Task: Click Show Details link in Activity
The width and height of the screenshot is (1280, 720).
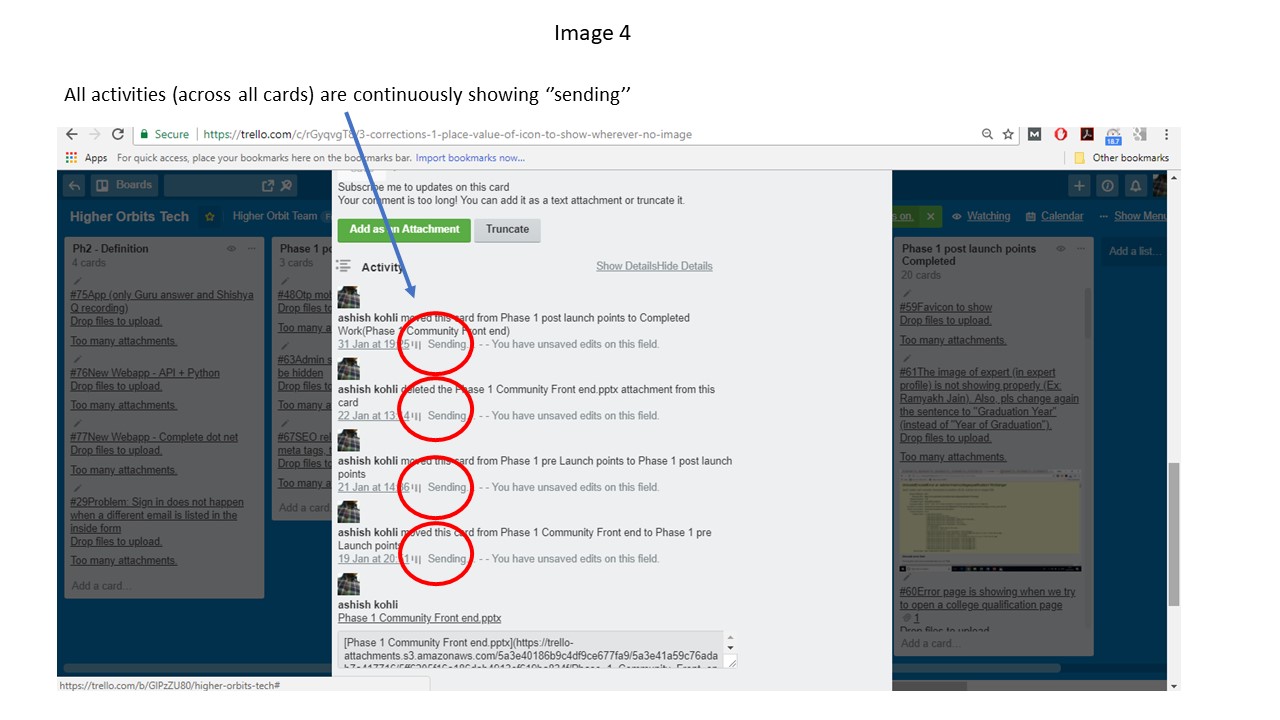Action: click(x=626, y=266)
